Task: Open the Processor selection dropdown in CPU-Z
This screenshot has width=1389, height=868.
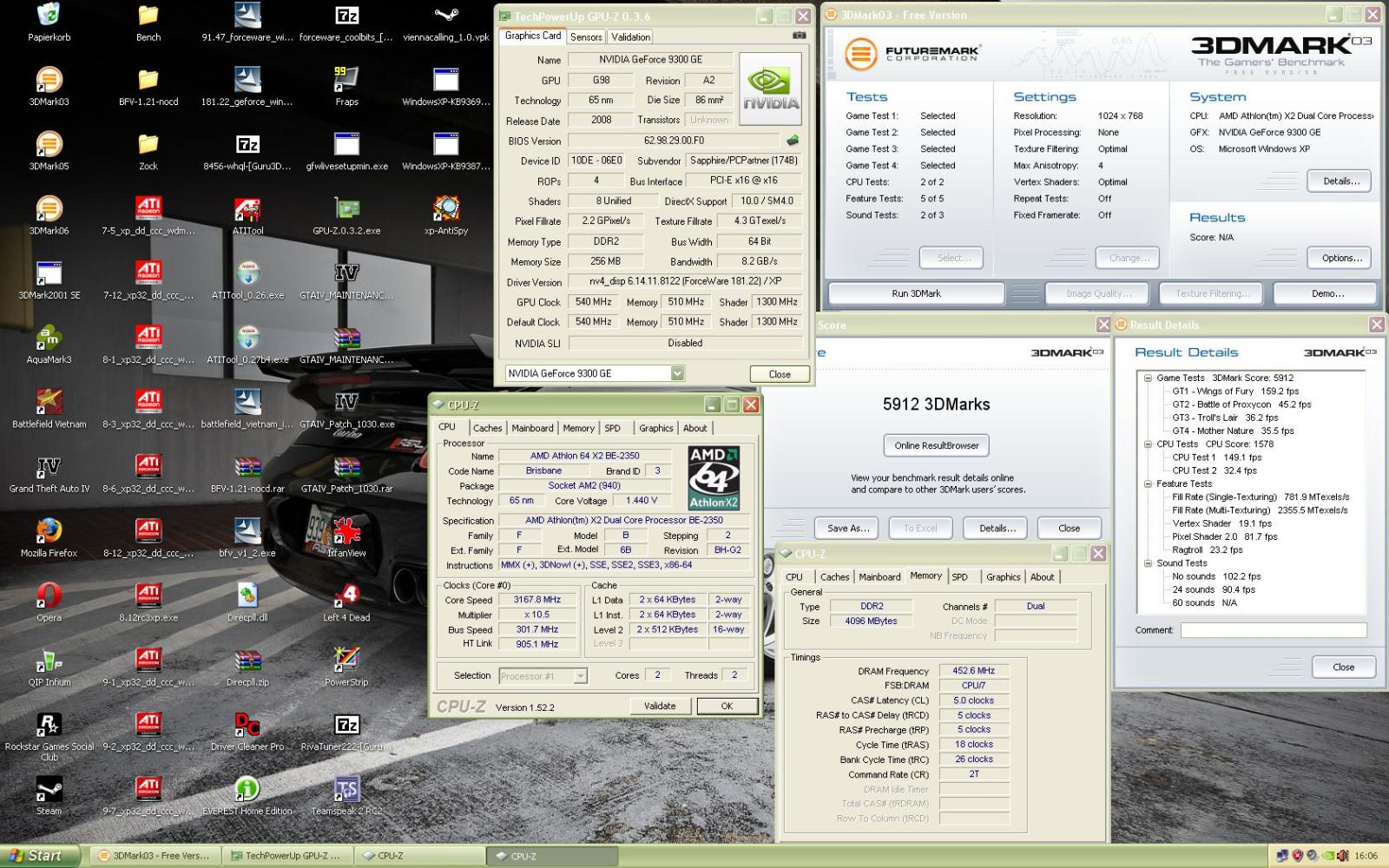Action: 581,676
